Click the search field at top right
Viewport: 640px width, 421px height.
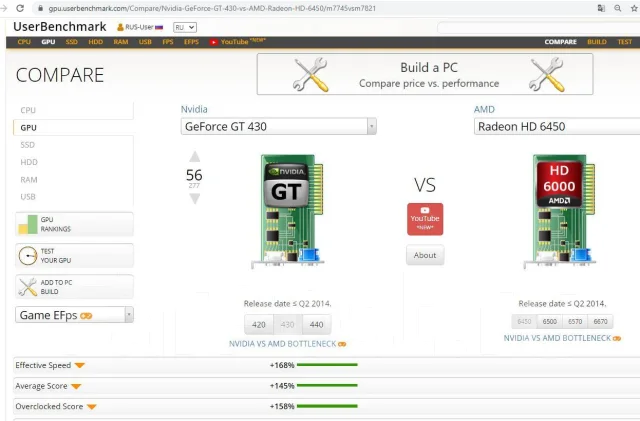coord(538,28)
